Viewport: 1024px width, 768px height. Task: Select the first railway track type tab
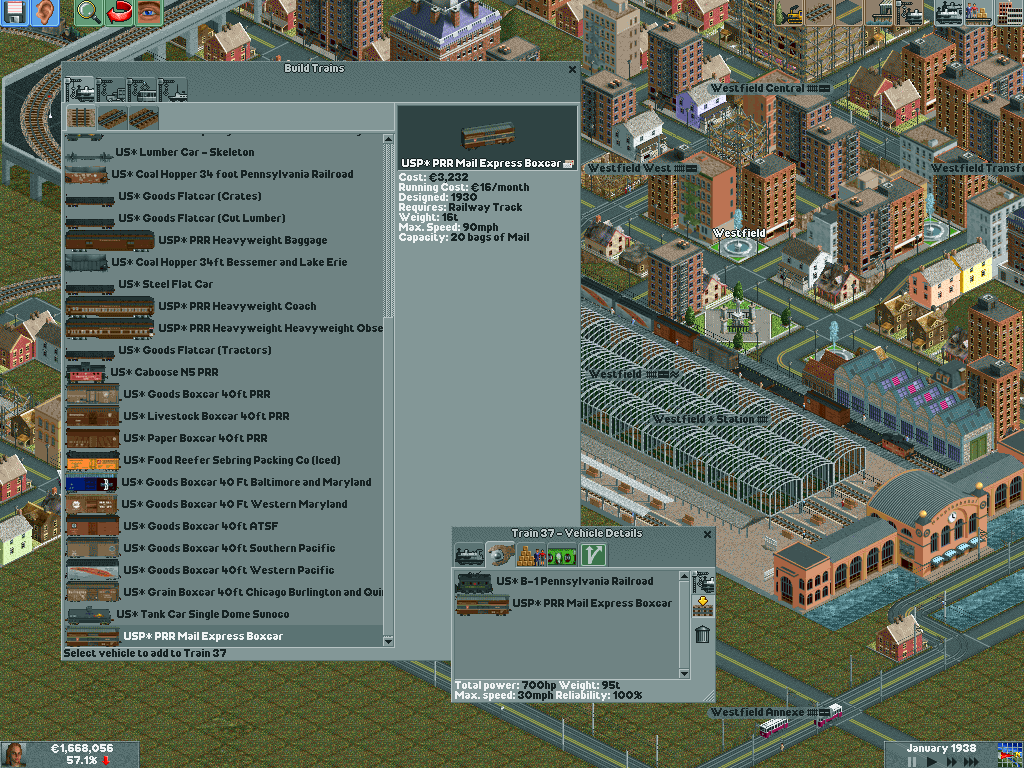(x=82, y=118)
